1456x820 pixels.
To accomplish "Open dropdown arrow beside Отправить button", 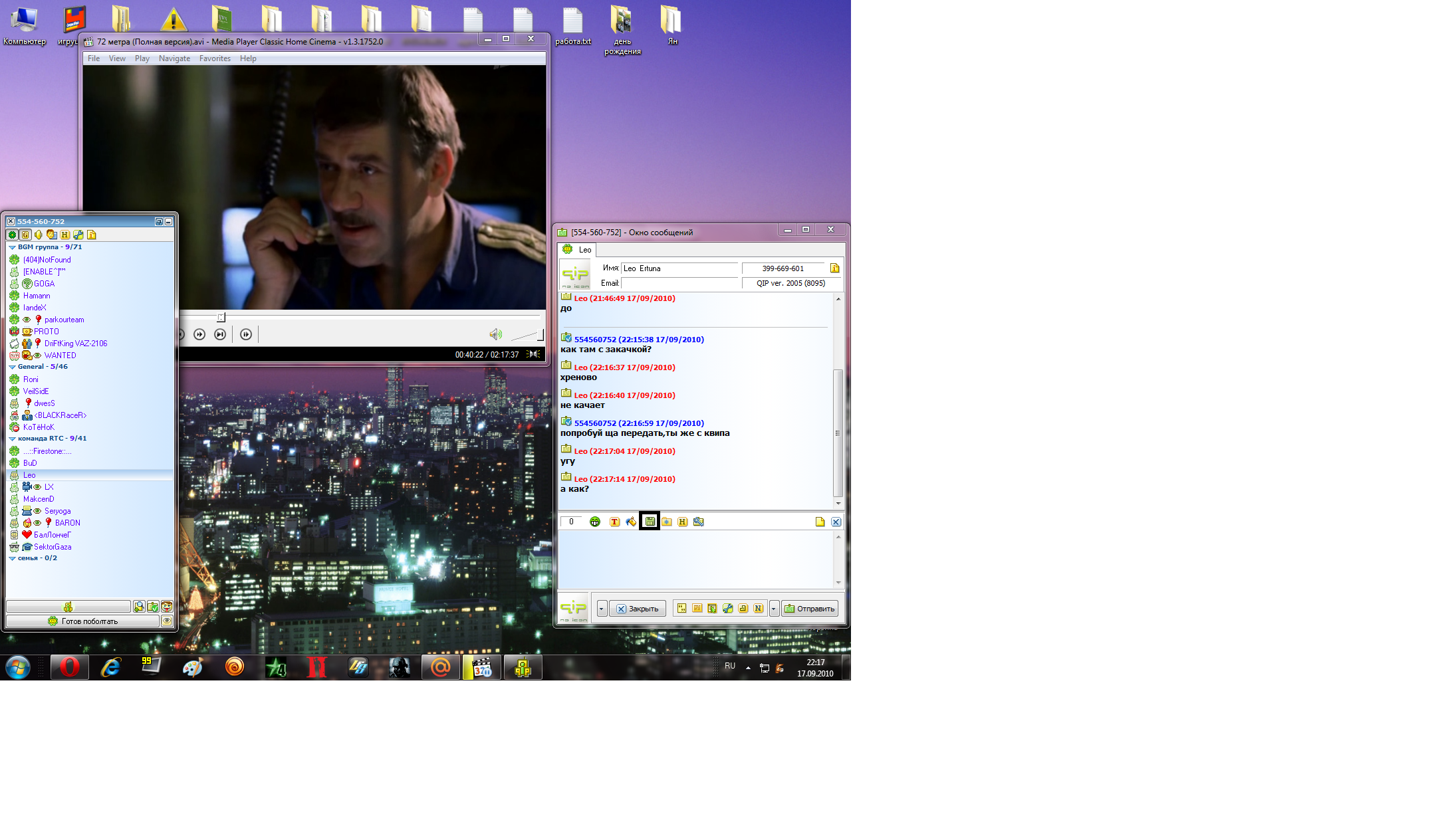I will tap(774, 609).
